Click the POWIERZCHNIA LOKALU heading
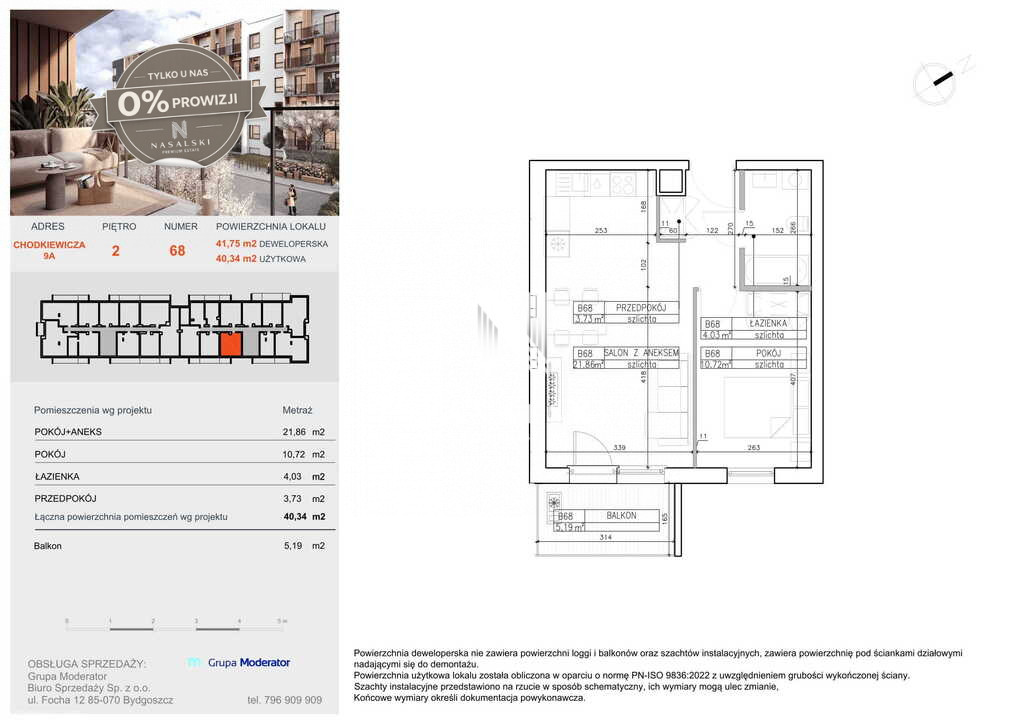 coord(270,227)
